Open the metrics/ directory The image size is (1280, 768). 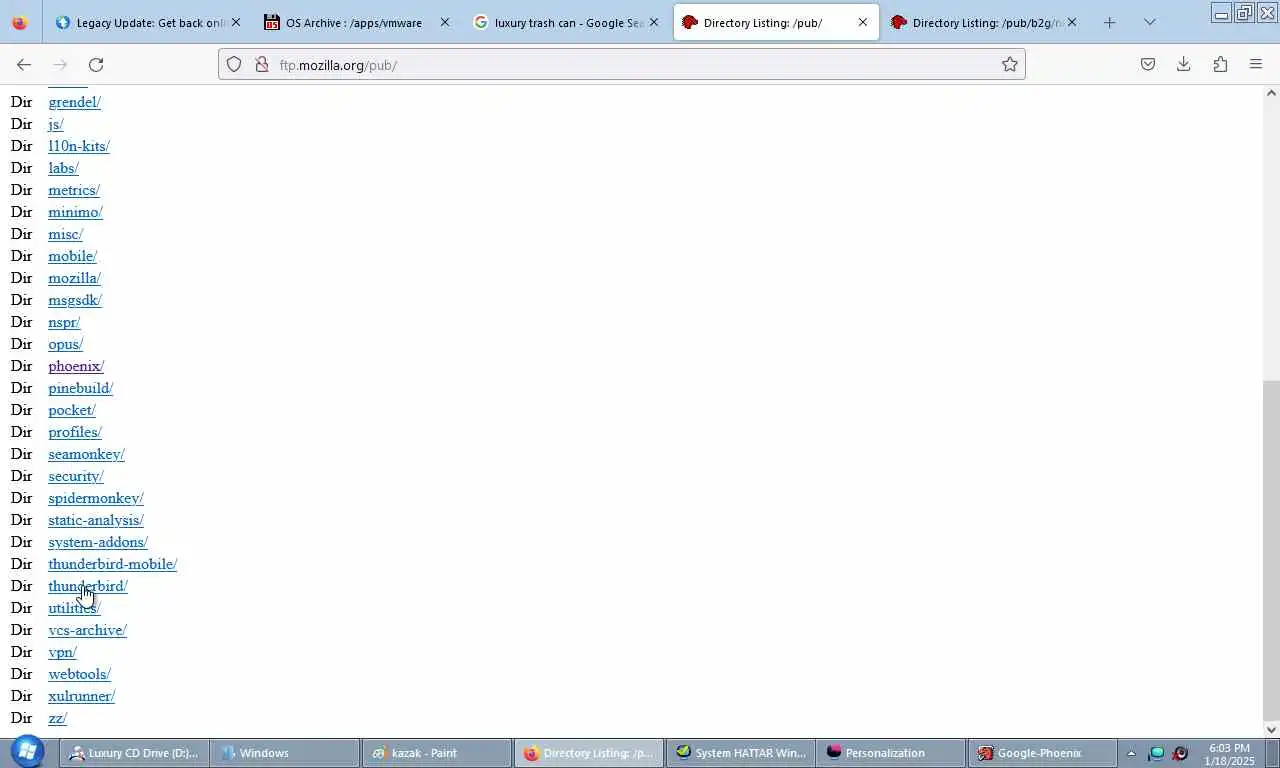(74, 190)
